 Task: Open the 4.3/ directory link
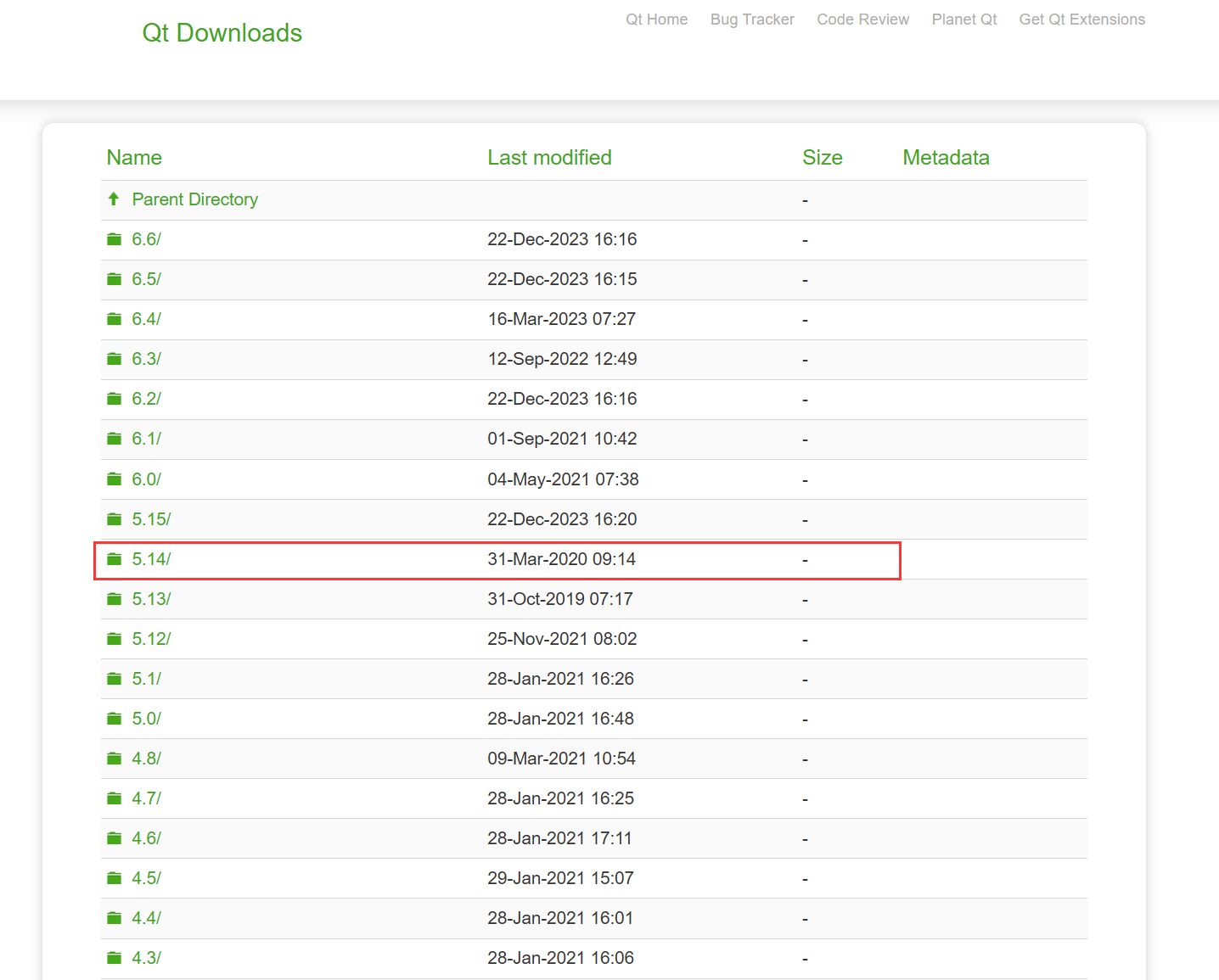click(x=146, y=958)
